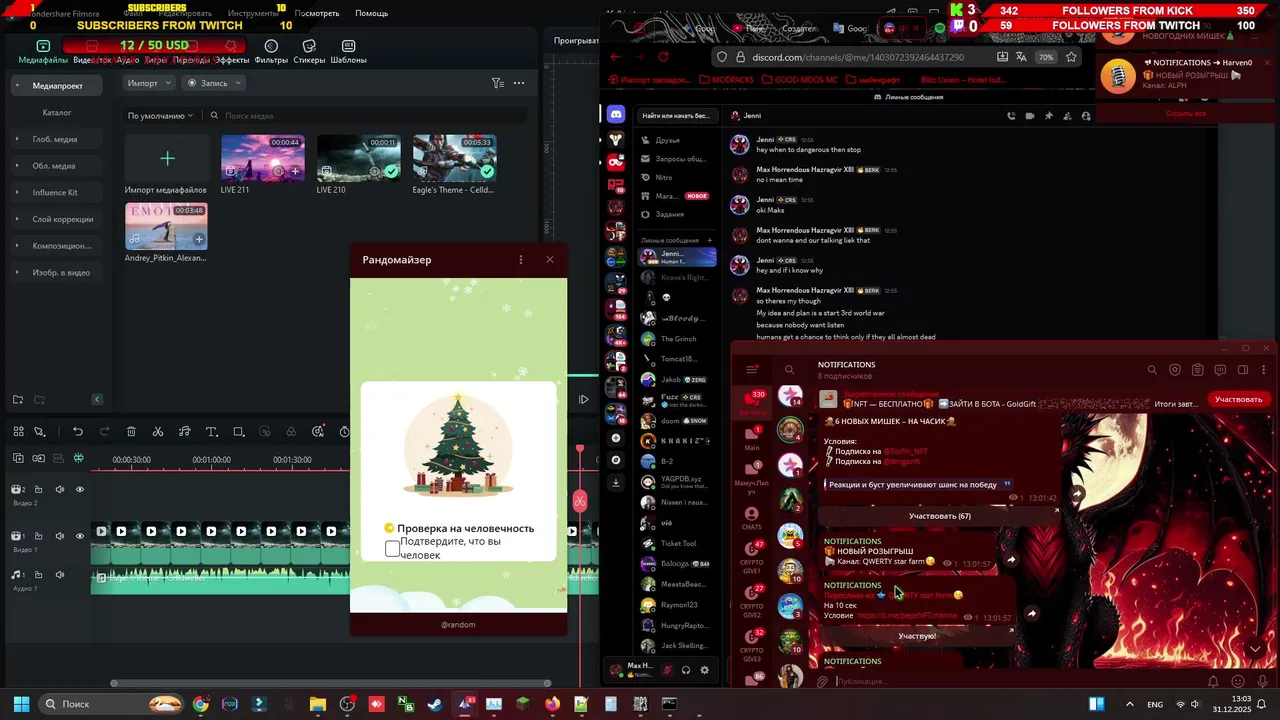Screen dimensions: 1280x720
Task: Click the horizontal timeline scrollbar in Filmora
Action: (x=331, y=684)
